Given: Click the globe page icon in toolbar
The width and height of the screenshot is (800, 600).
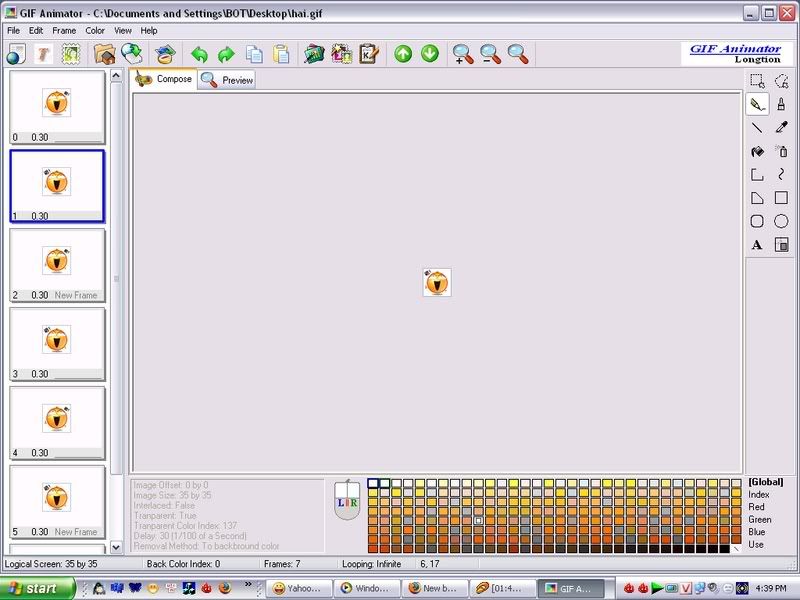Looking at the screenshot, I should [16, 54].
